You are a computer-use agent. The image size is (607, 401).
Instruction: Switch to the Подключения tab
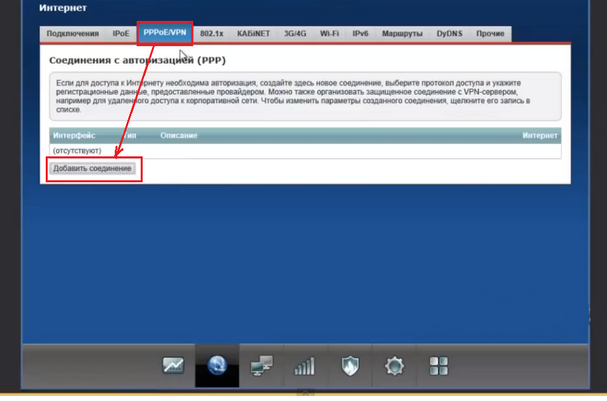coord(72,34)
